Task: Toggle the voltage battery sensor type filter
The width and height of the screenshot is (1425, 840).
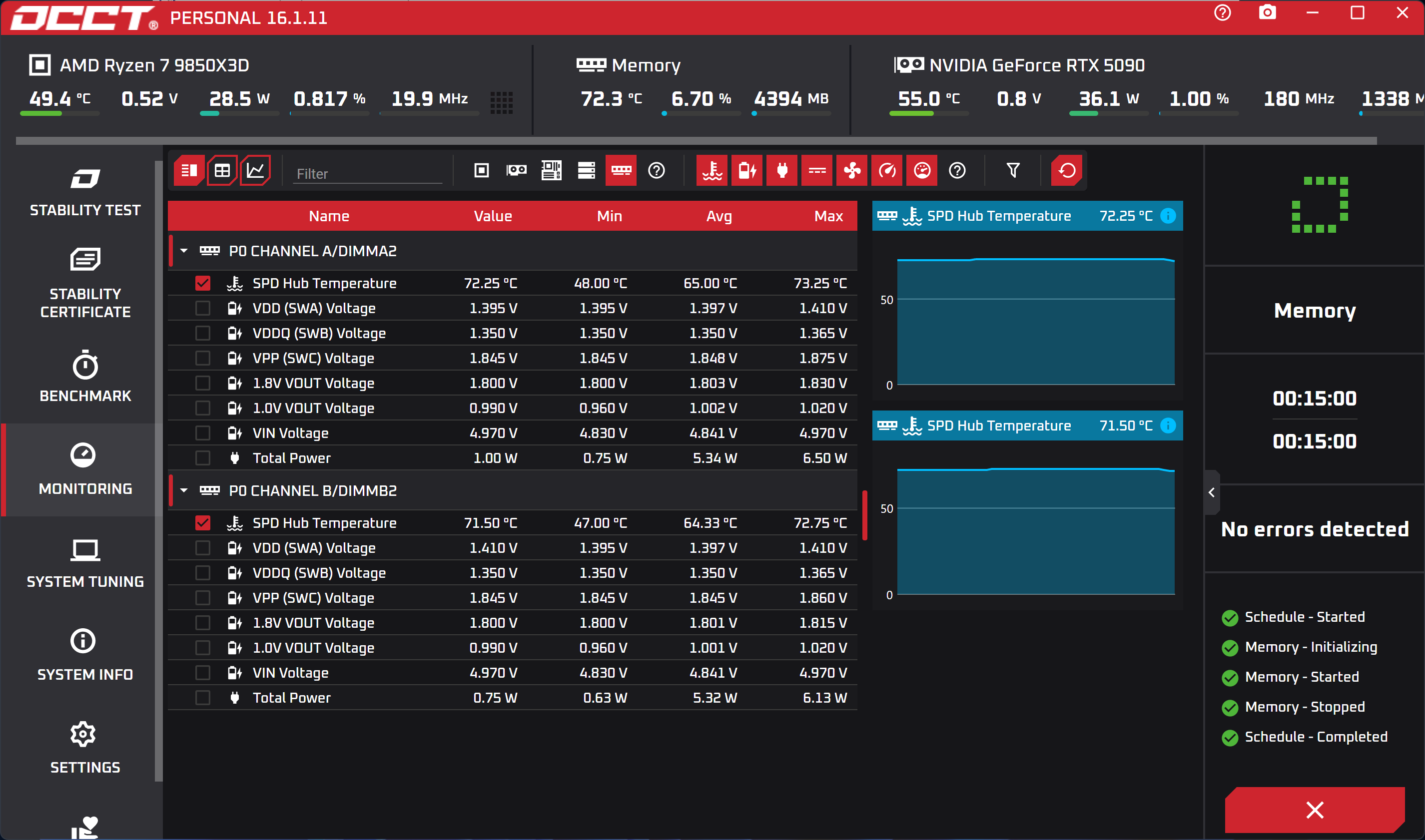Action: coord(747,170)
